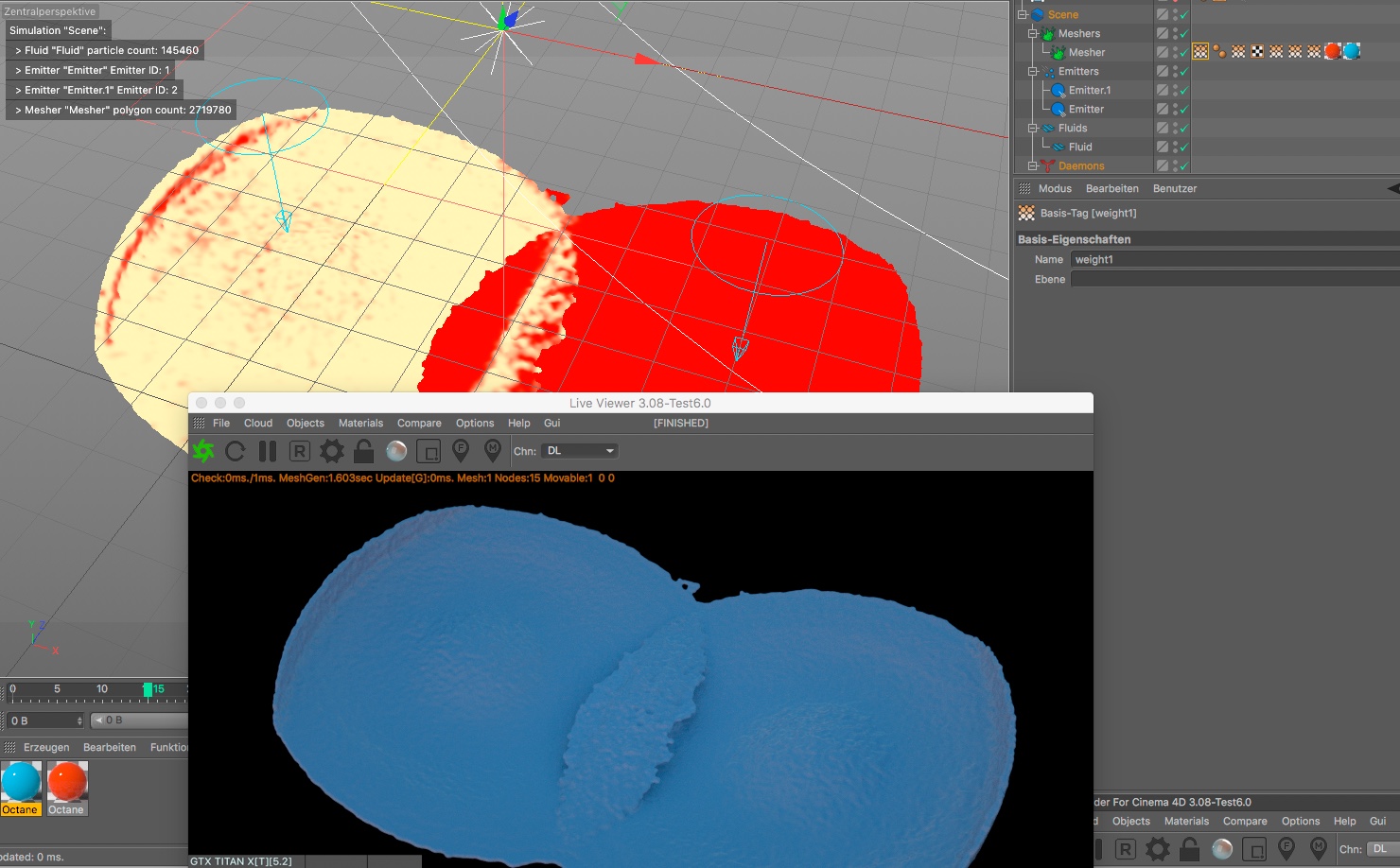The height and width of the screenshot is (868, 1400).
Task: Activate the render region tool icon
Action: 429,451
